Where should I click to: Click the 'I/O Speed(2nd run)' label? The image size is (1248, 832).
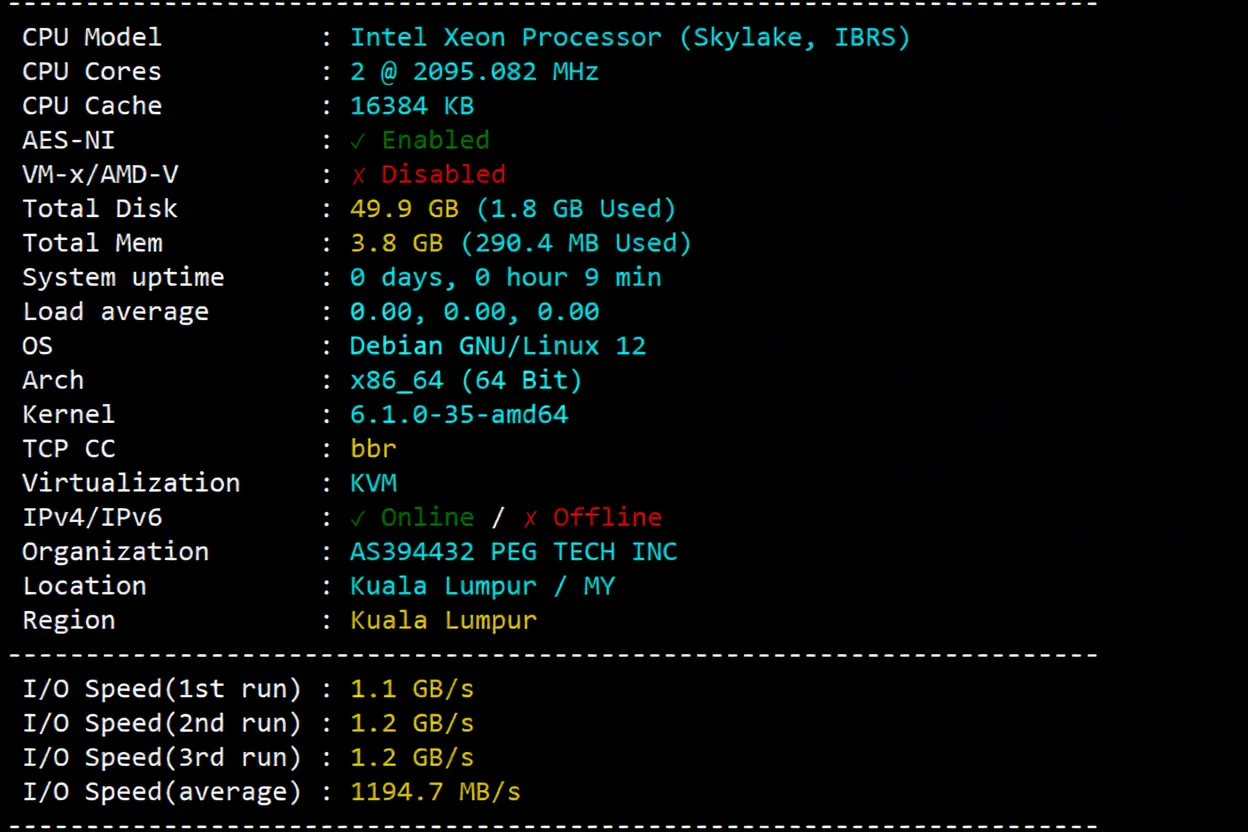(x=162, y=724)
